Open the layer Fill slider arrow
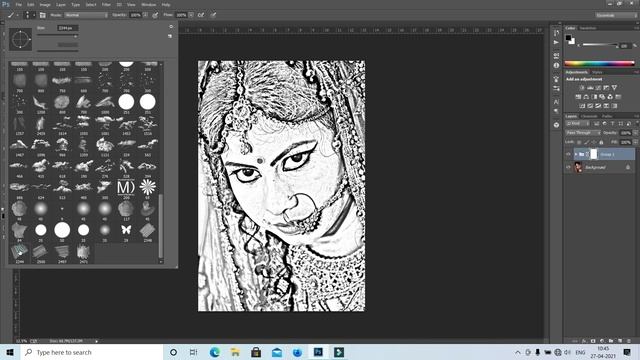The width and height of the screenshot is (640, 360). [635, 142]
